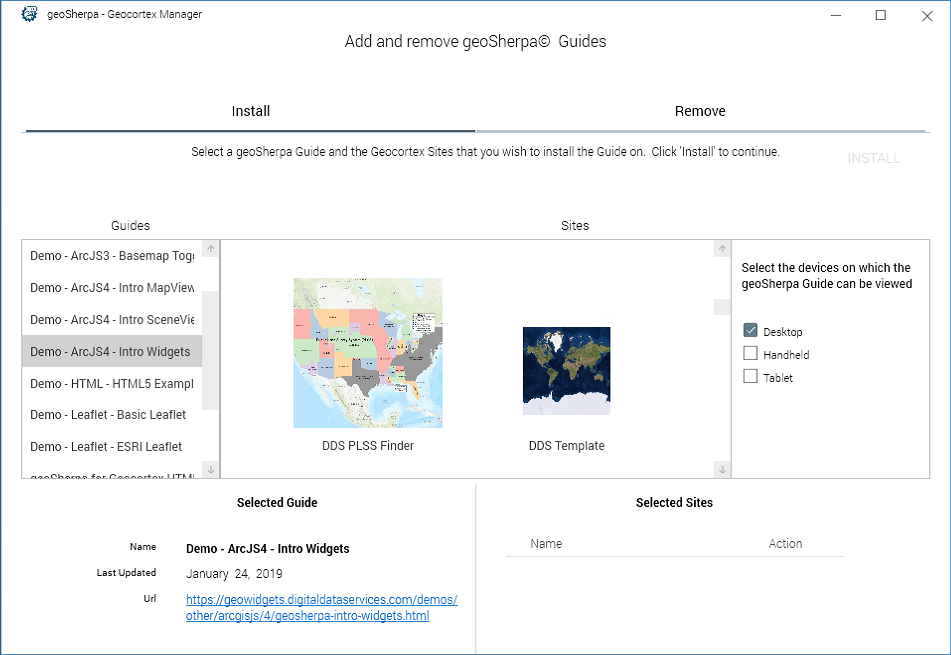This screenshot has width=951, height=655.
Task: Click the Guides list scrollbar thumb
Action: pyautogui.click(x=210, y=350)
